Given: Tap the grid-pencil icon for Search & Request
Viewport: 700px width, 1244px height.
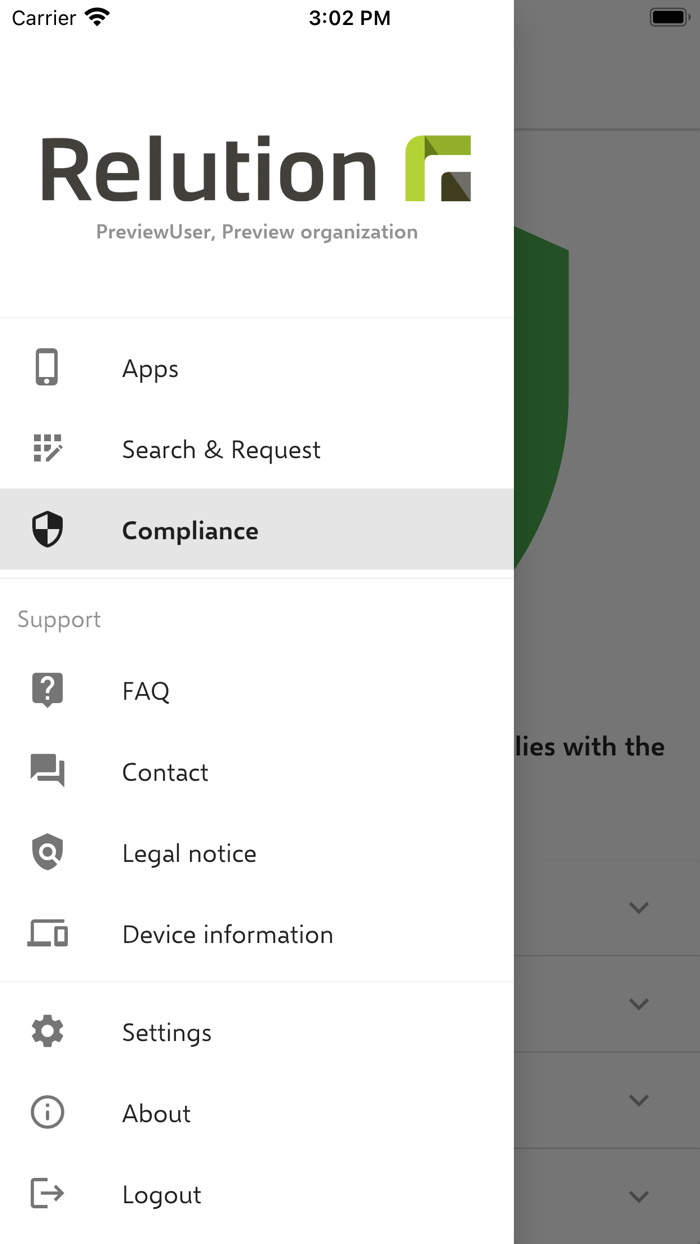Looking at the screenshot, I should tap(47, 449).
